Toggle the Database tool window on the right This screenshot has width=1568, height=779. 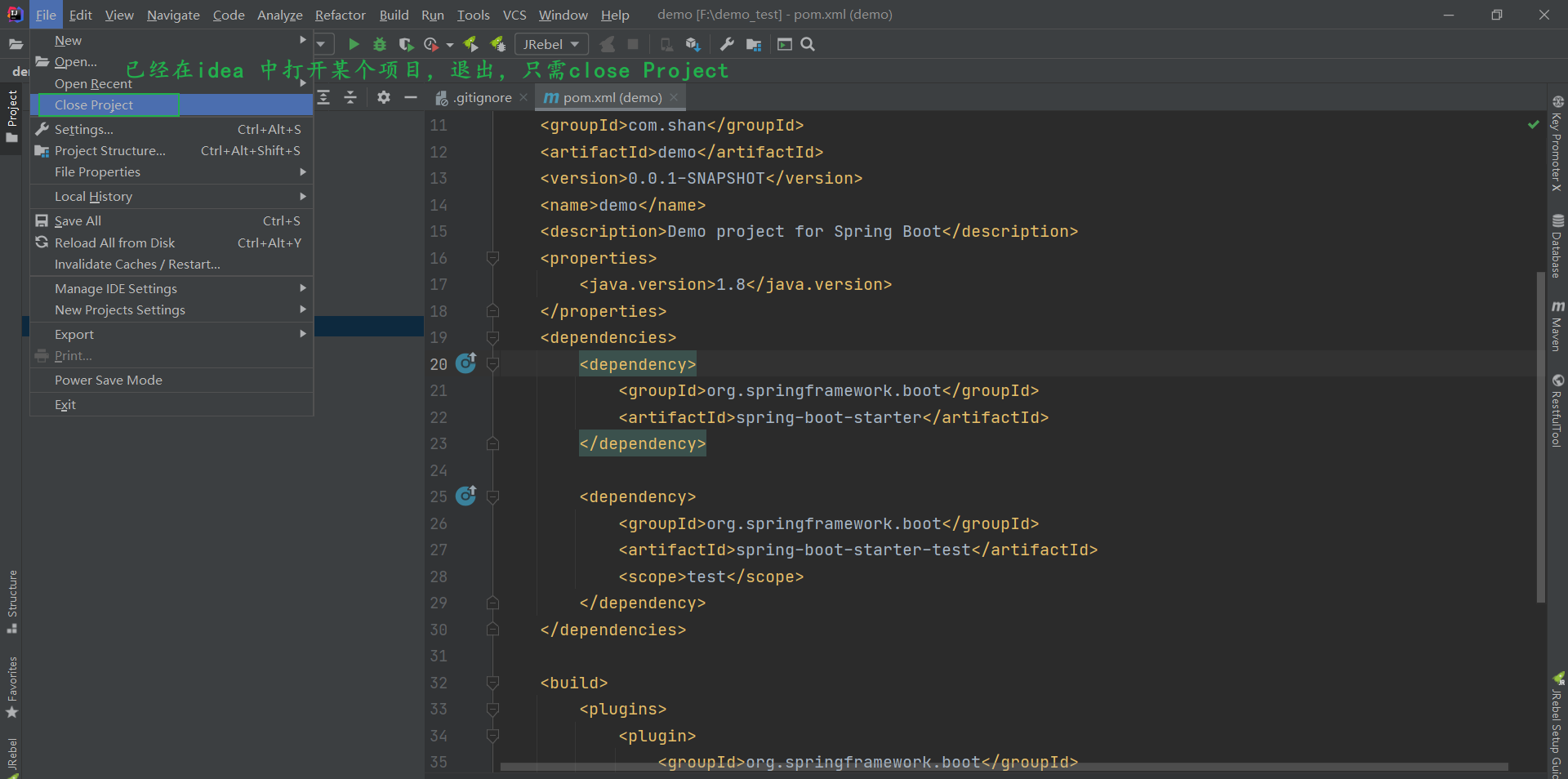1557,246
